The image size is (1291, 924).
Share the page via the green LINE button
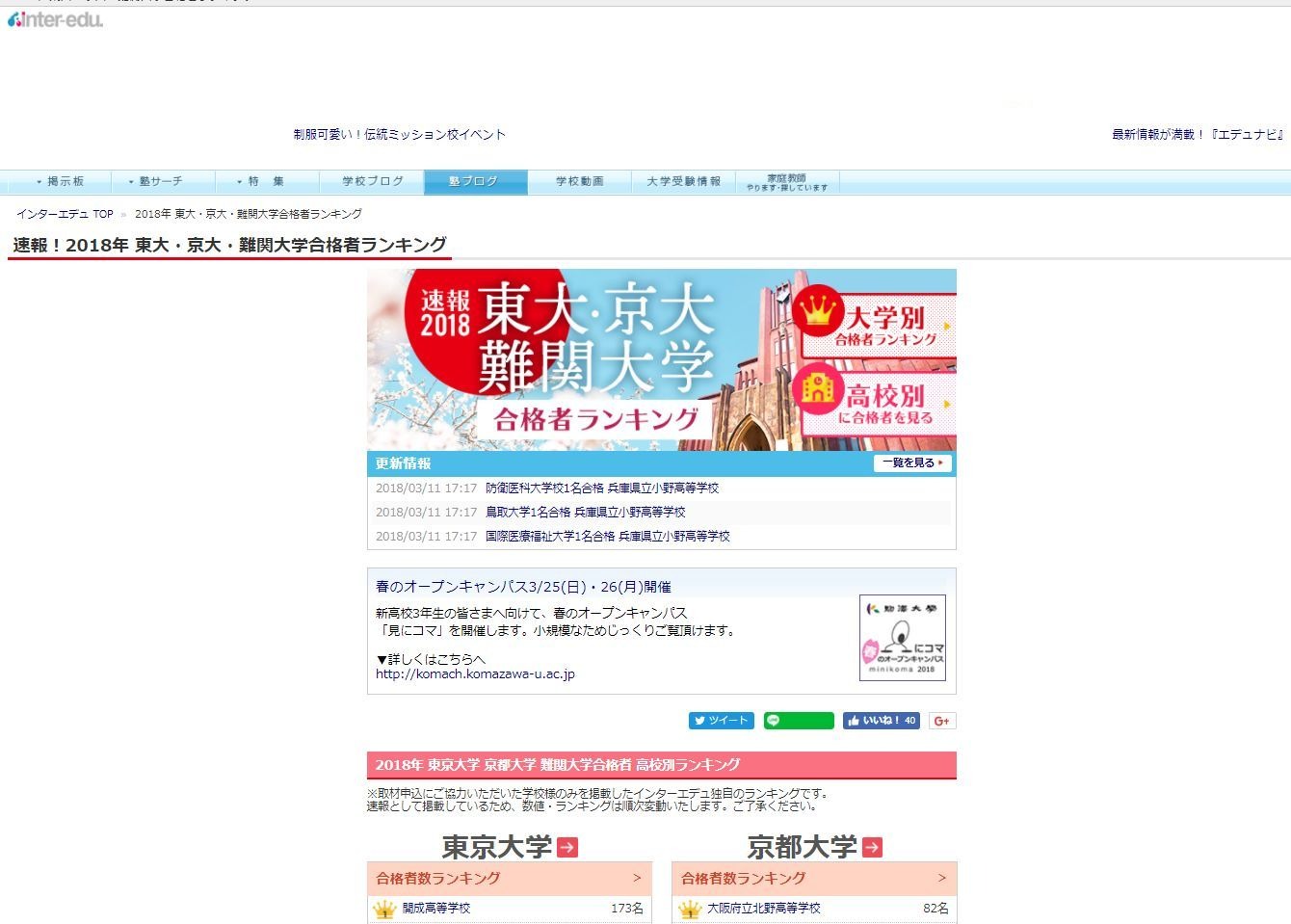tap(799, 721)
